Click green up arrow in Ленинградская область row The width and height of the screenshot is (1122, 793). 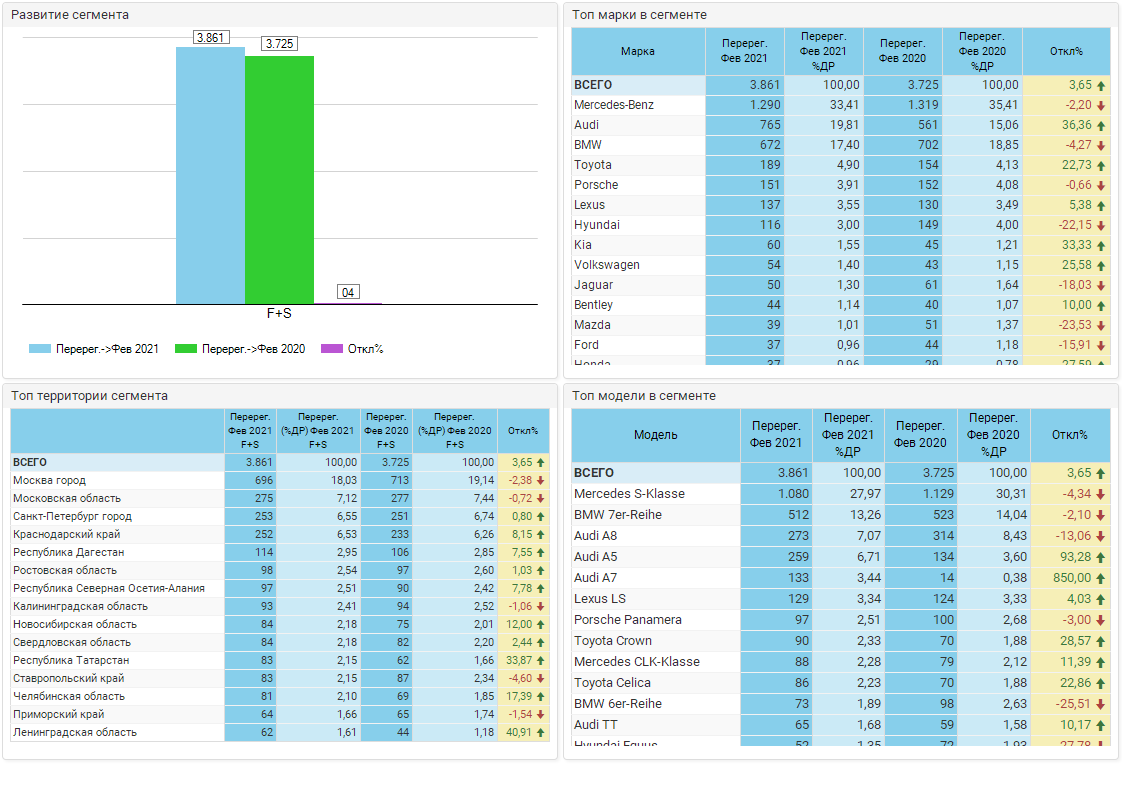[540, 733]
